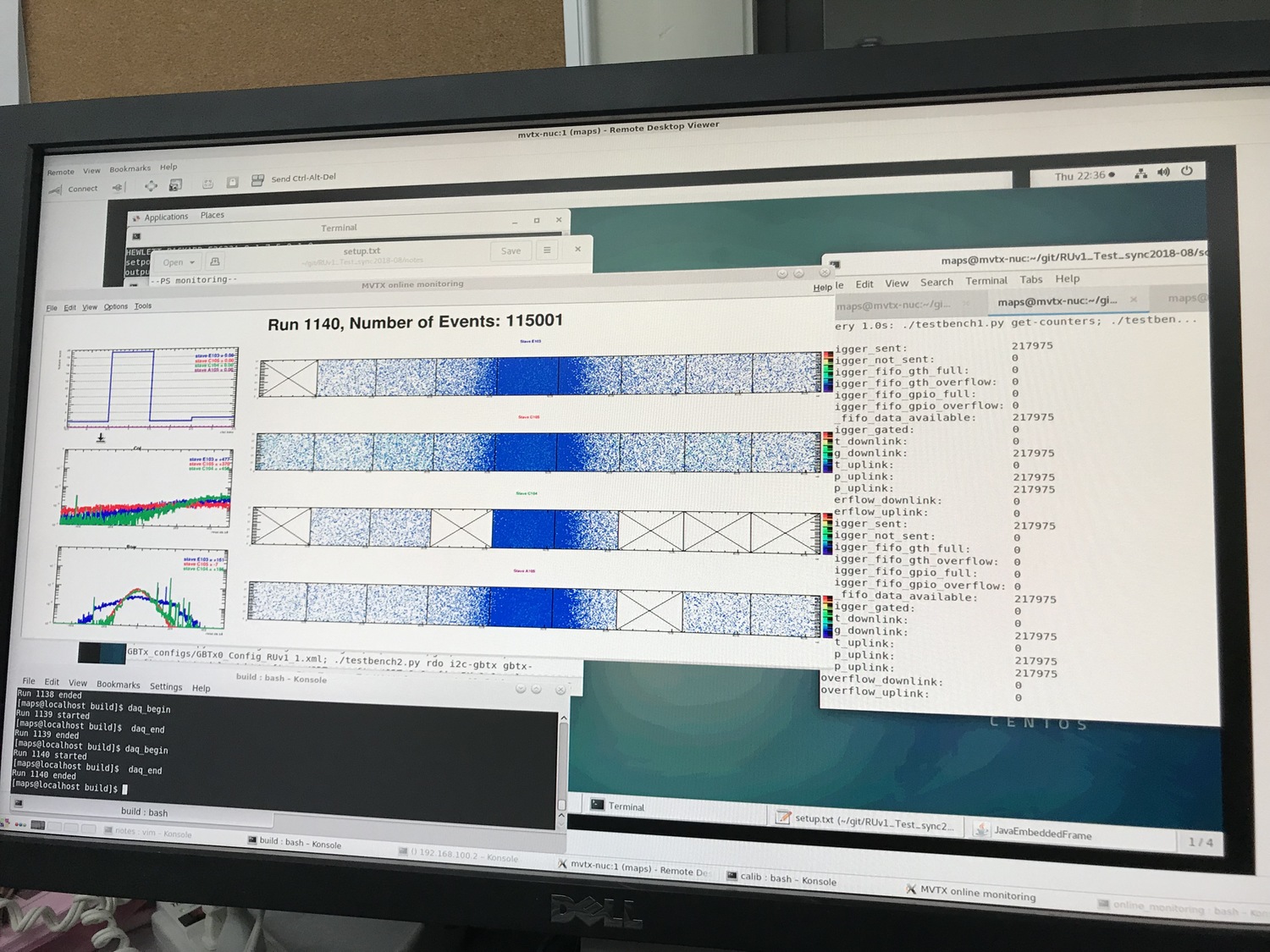Screen dimensions: 1270x952
Task: Open the View menu in Remote Desktop Viewer
Action: pos(91,170)
